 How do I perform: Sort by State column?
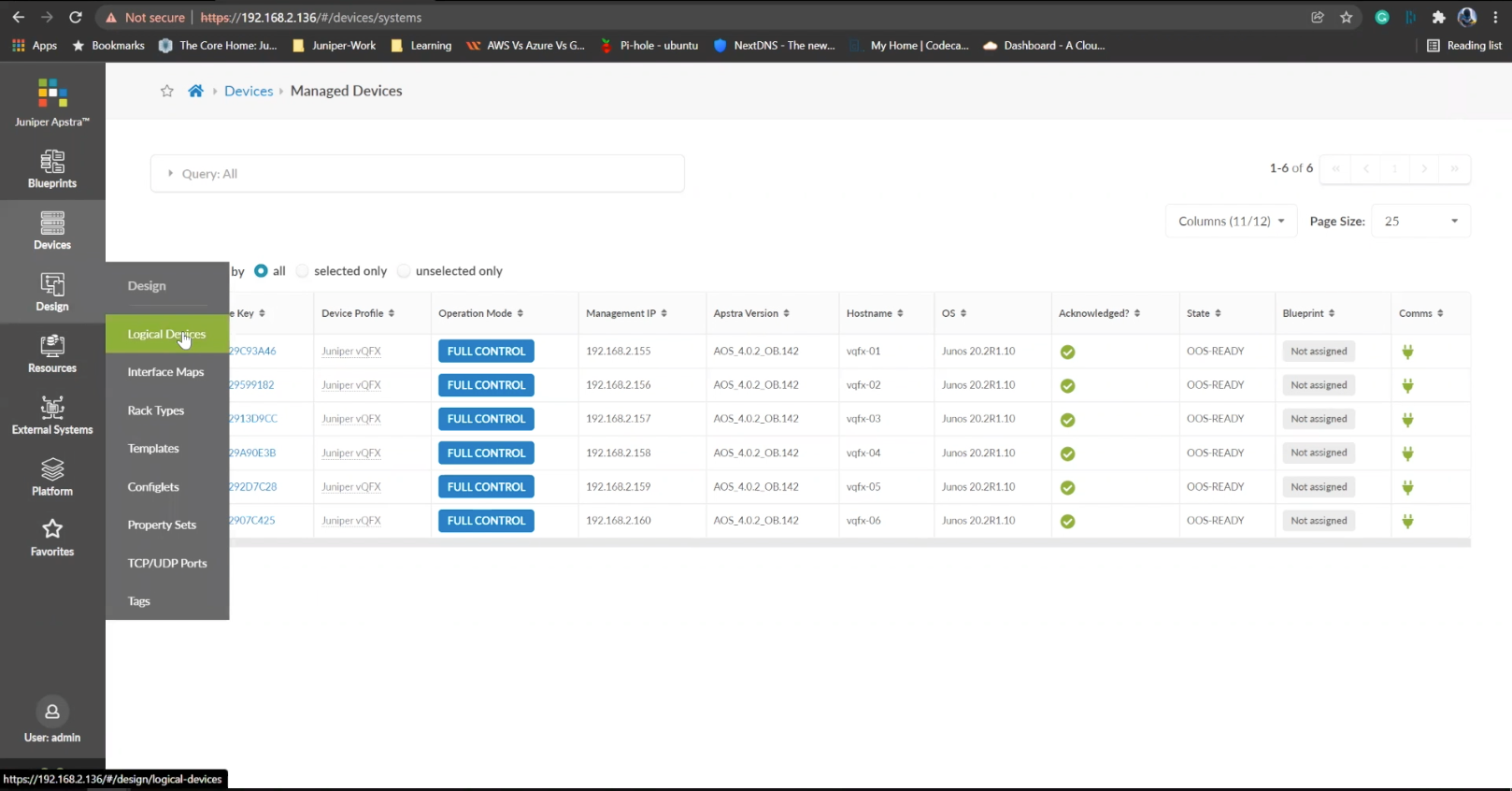1204,313
